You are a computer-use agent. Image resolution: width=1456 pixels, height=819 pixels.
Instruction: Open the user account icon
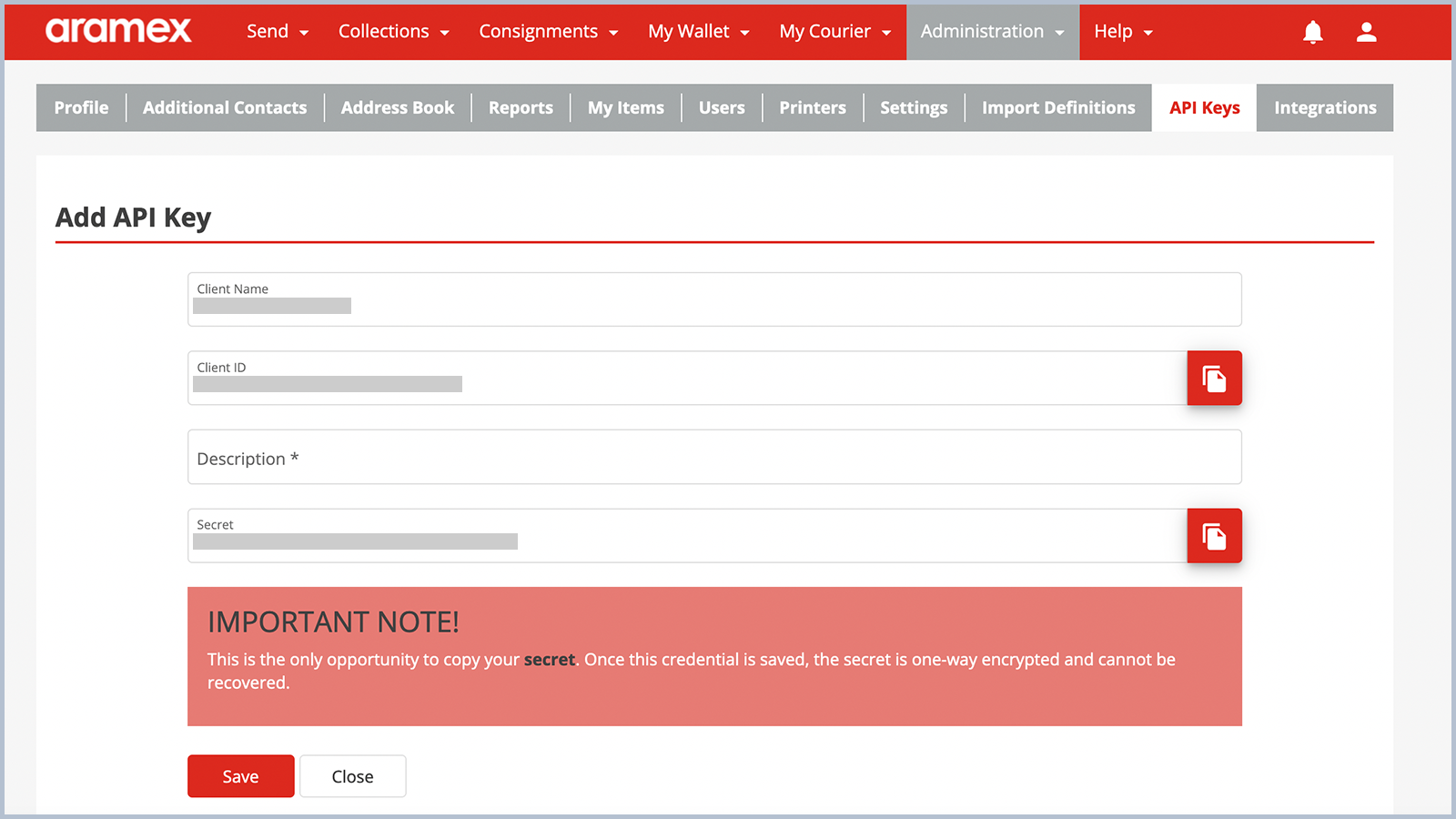(1366, 31)
